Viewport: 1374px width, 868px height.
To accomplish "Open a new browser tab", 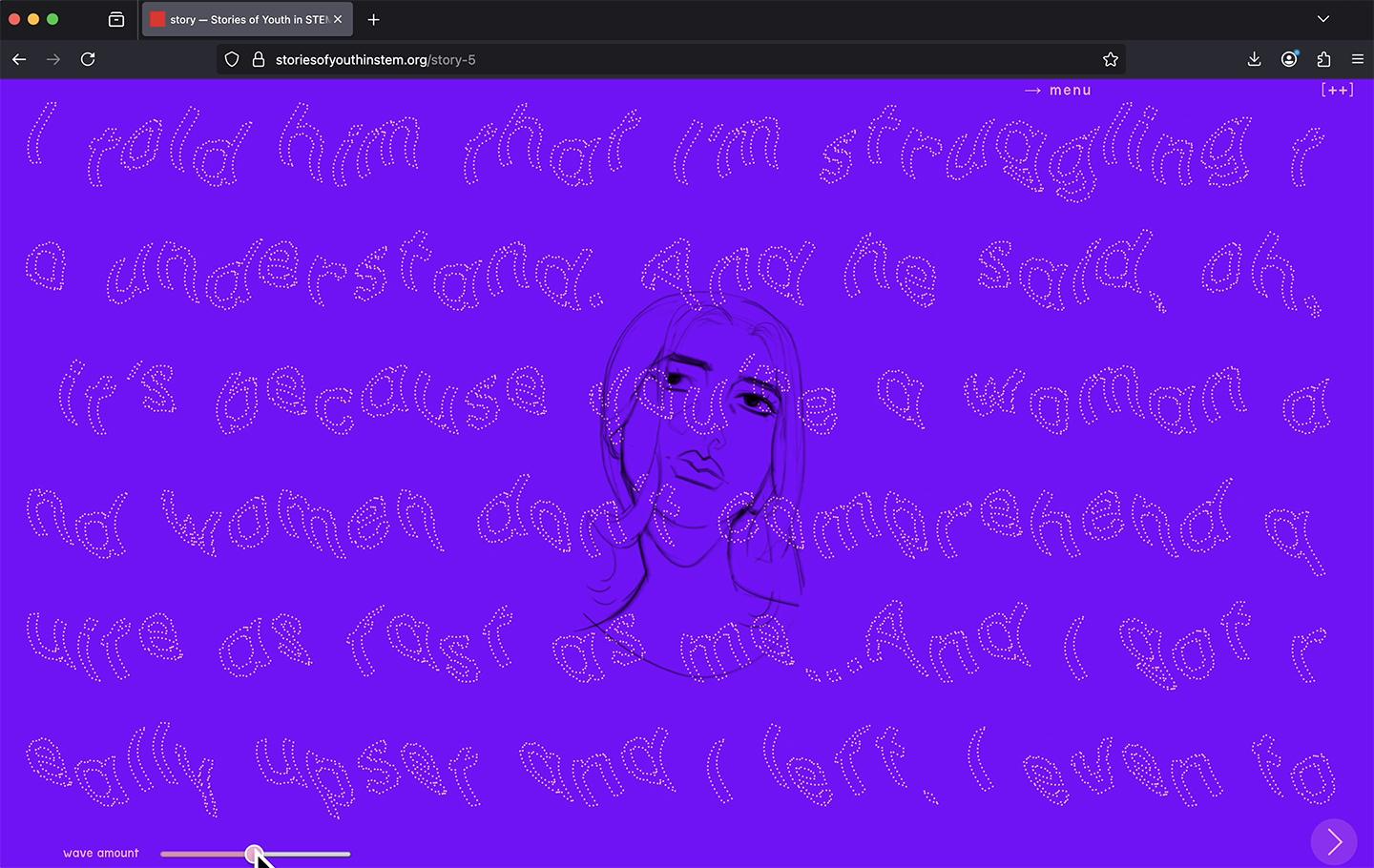I will [373, 19].
